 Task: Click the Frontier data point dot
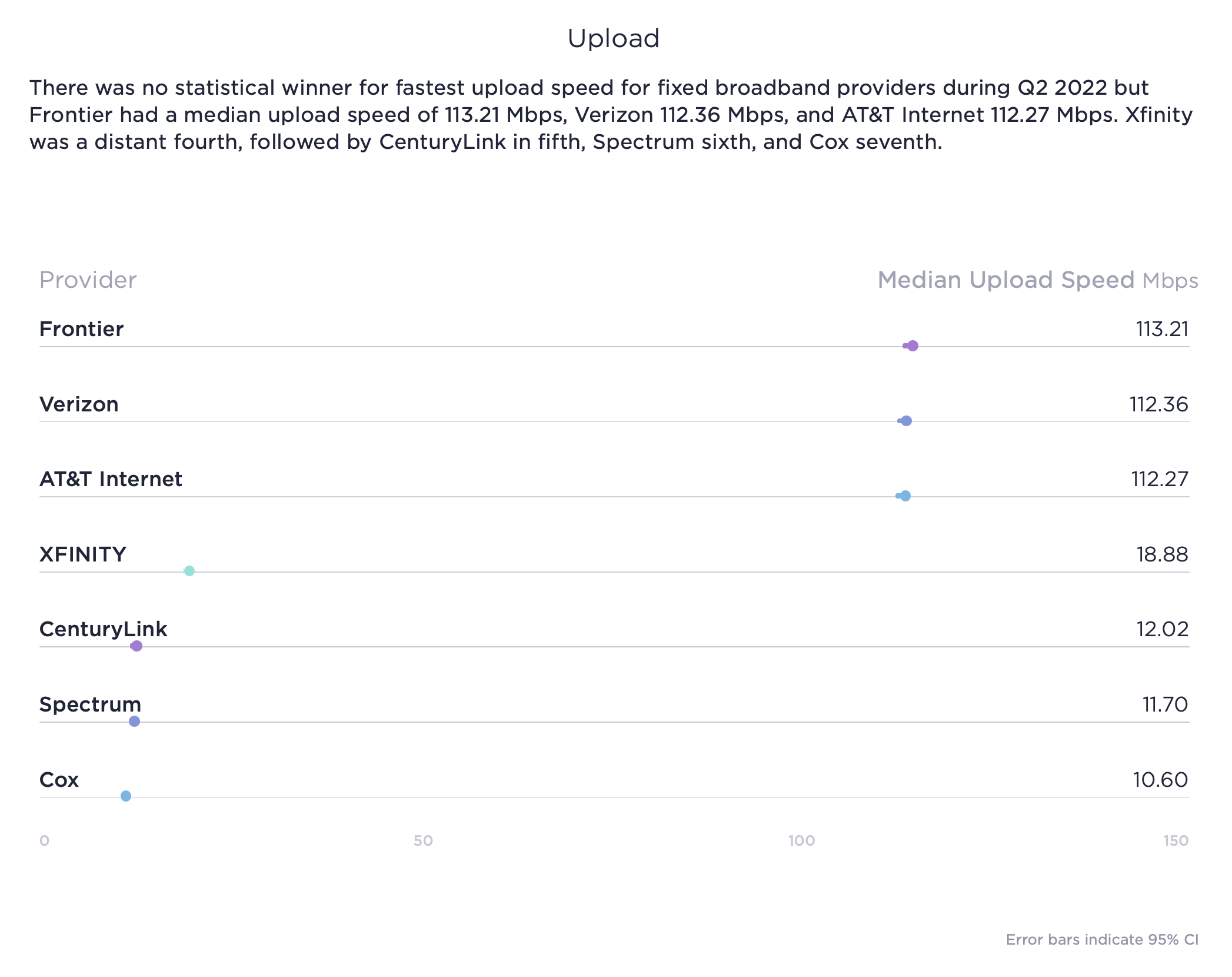point(913,346)
